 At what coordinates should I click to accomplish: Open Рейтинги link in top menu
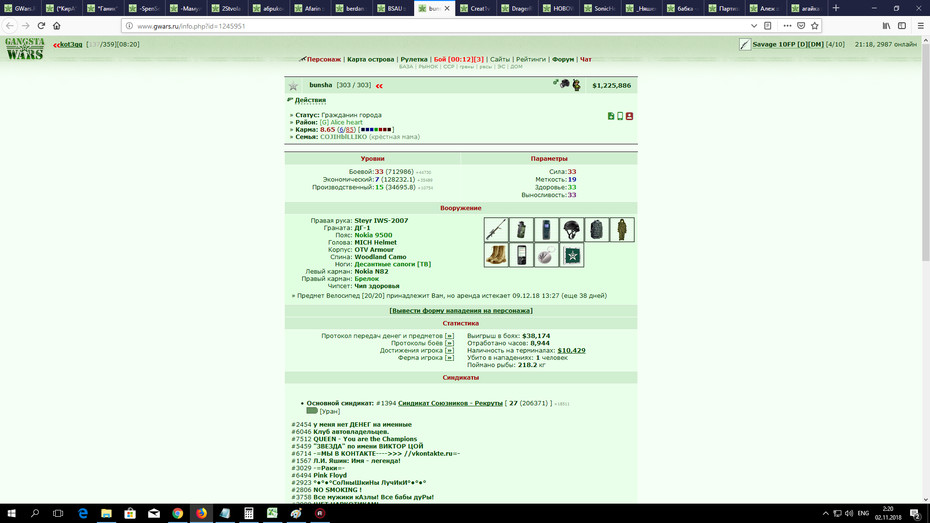[531, 59]
